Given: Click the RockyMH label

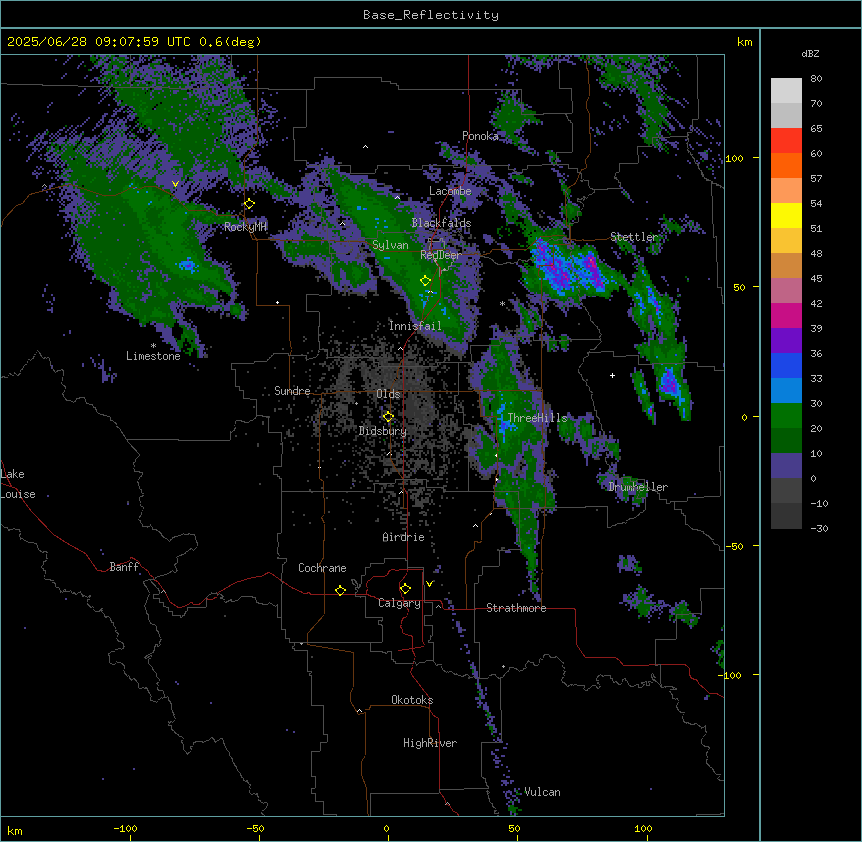Looking at the screenshot, I should click(245, 227).
